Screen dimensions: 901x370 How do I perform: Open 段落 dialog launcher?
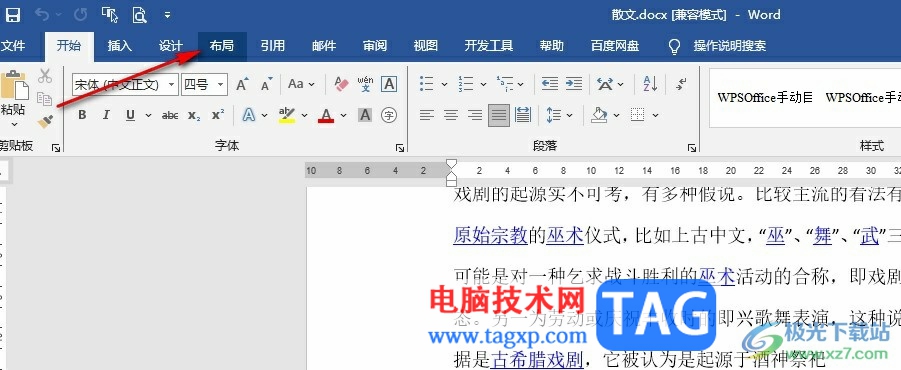pyautogui.click(x=692, y=148)
